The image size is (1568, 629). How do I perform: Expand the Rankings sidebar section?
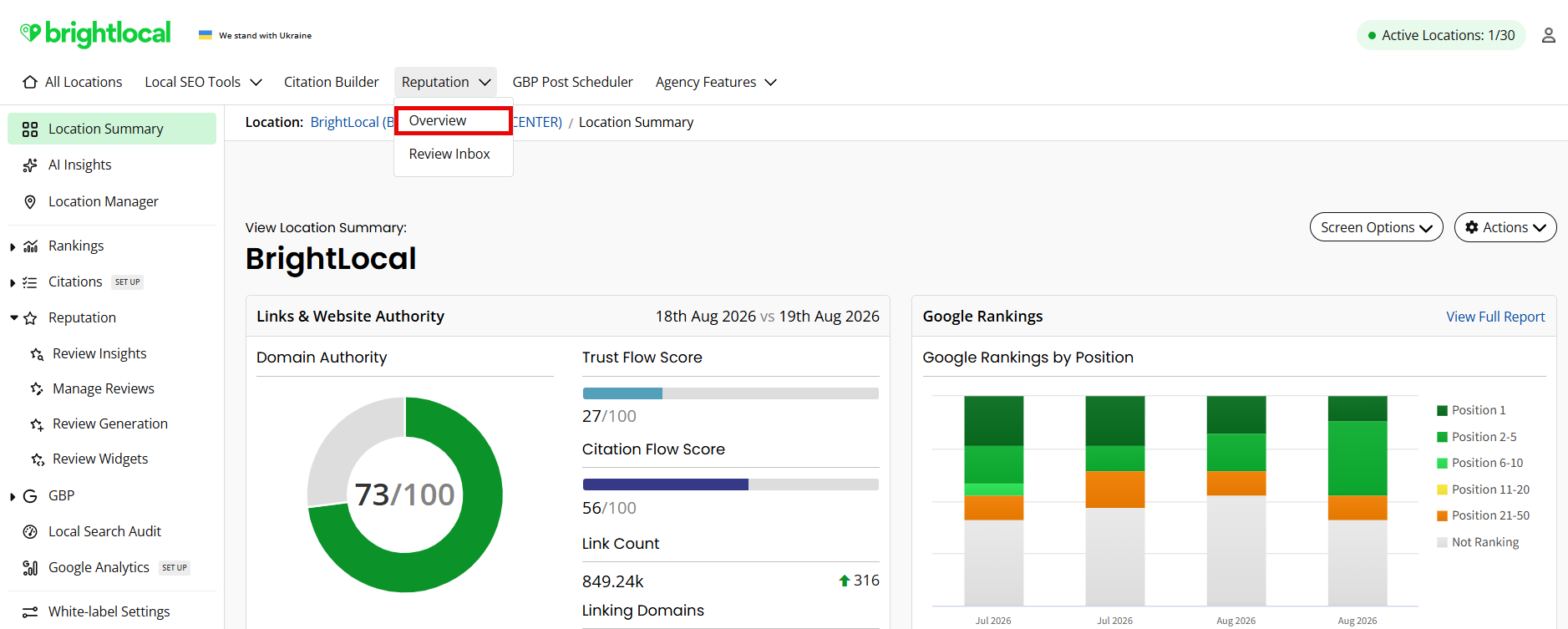[x=13, y=247]
